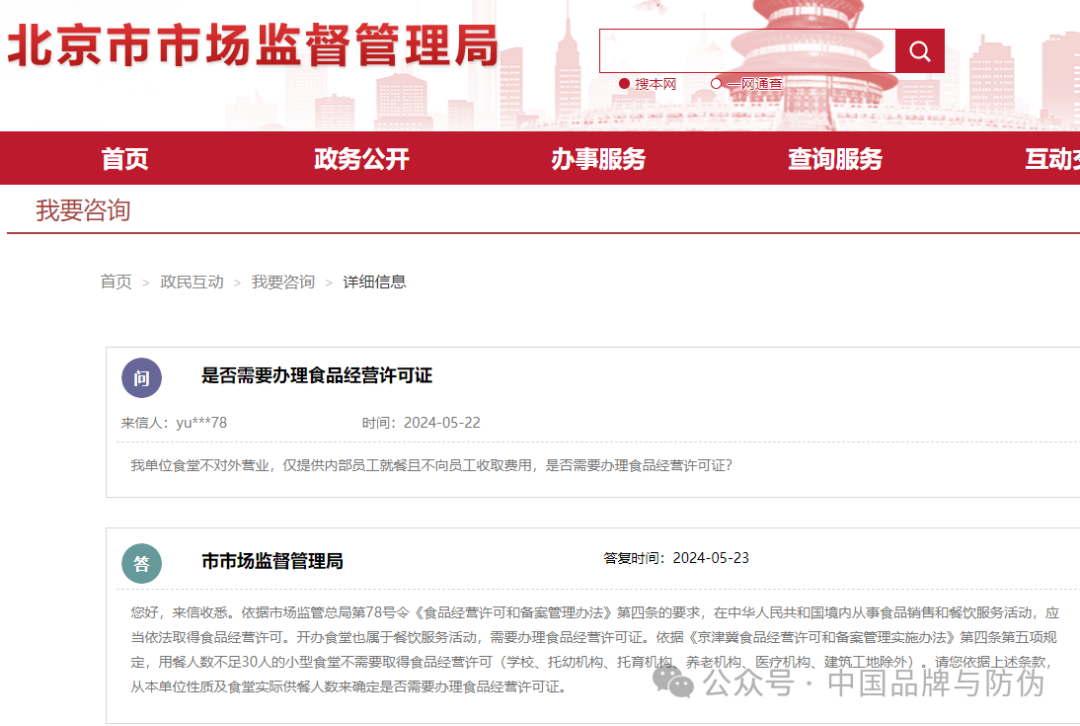Open the 互动交流 navigation menu
This screenshot has width=1080, height=726.
tap(1055, 158)
